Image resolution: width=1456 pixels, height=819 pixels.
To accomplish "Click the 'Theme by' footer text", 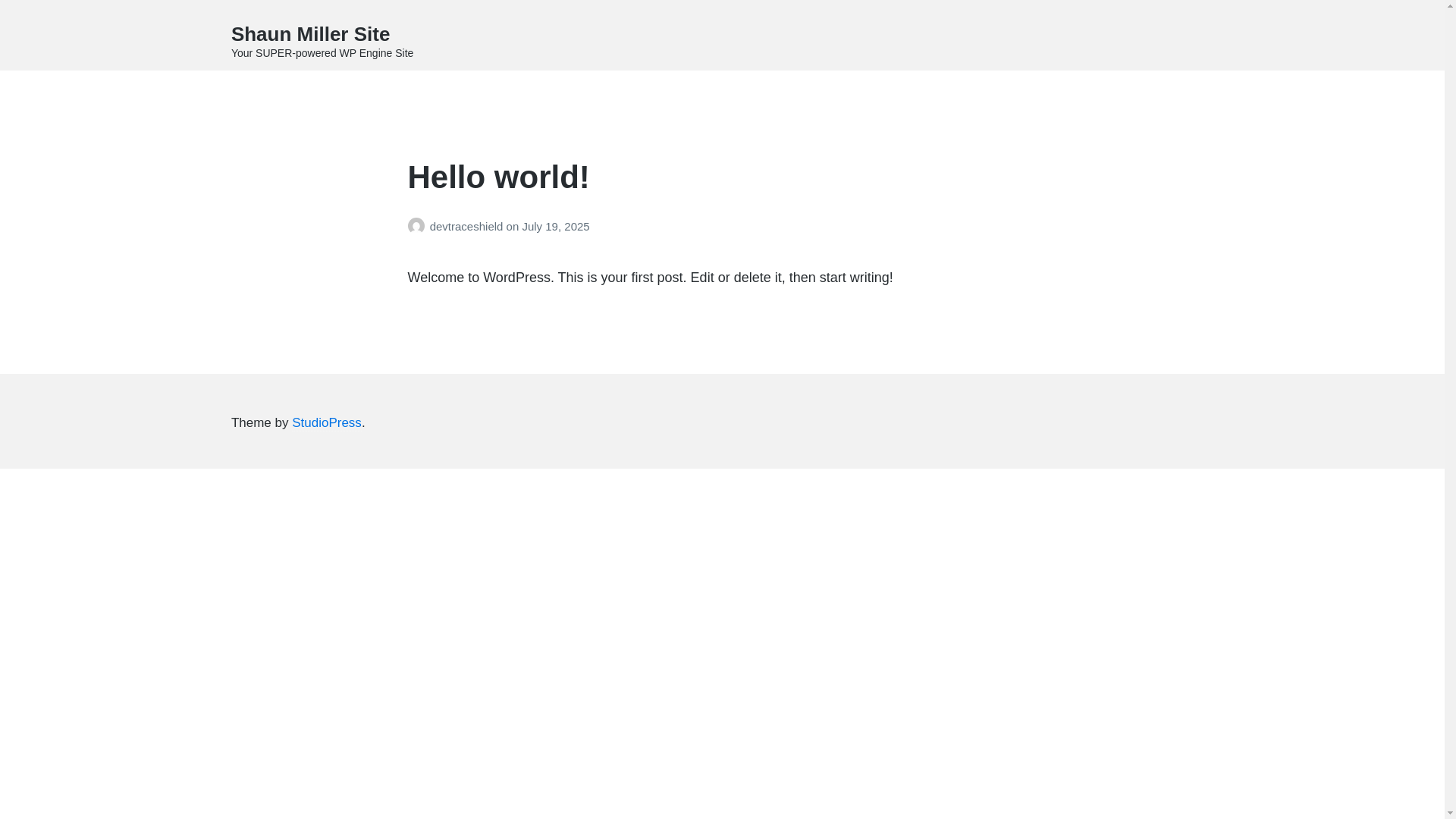I will (x=259, y=423).
